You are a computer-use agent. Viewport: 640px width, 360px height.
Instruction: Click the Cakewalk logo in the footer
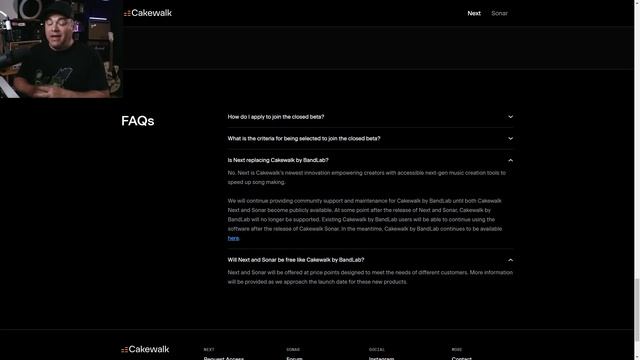145,349
